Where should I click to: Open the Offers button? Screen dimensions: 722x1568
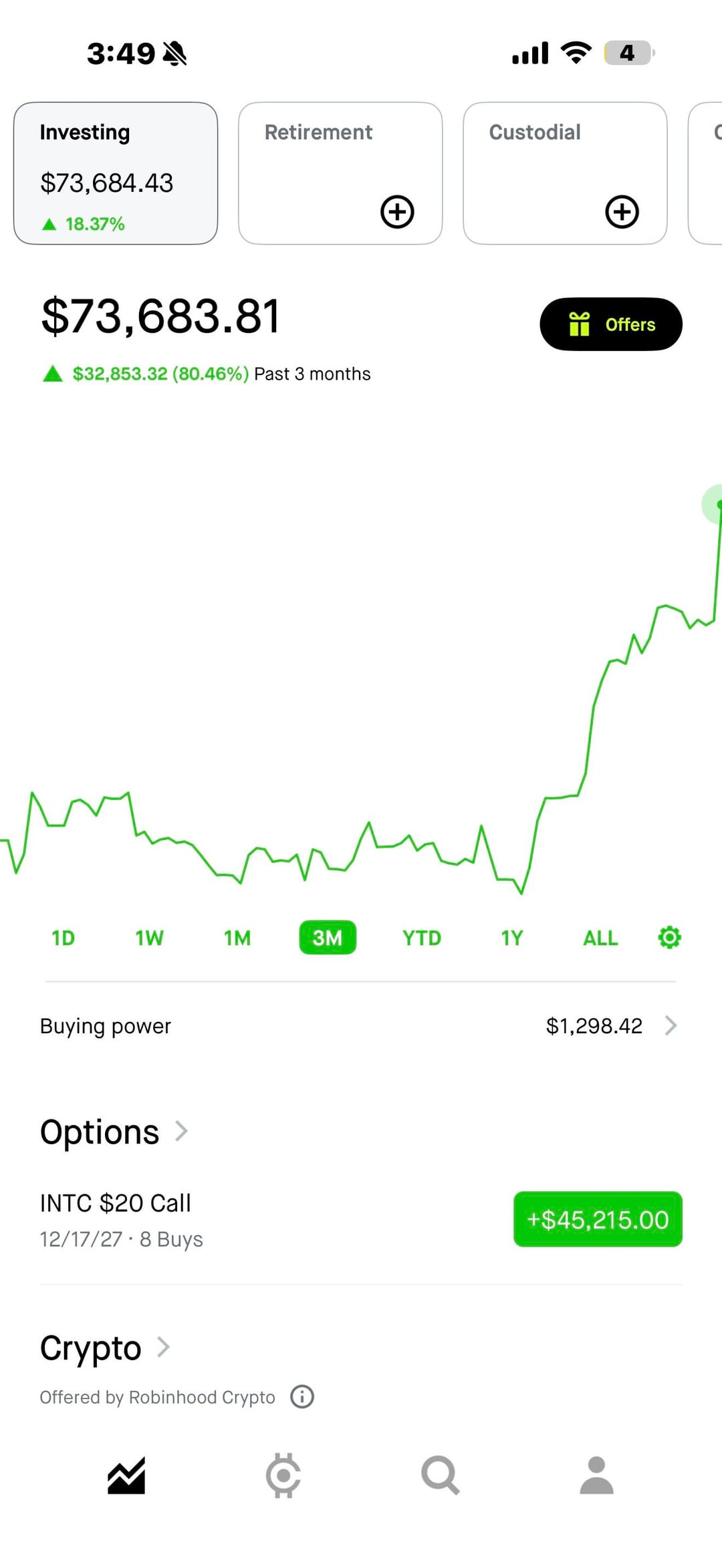[x=611, y=324]
